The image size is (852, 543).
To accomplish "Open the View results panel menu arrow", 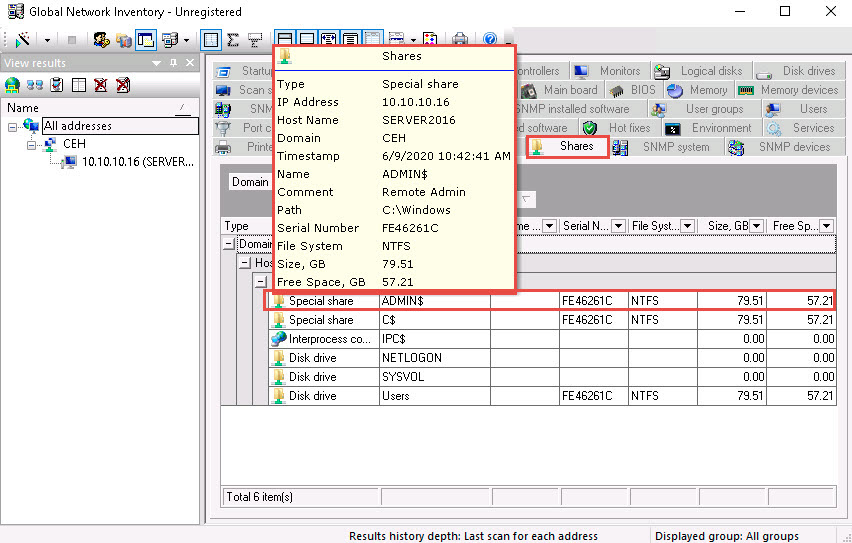I will pyautogui.click(x=156, y=63).
